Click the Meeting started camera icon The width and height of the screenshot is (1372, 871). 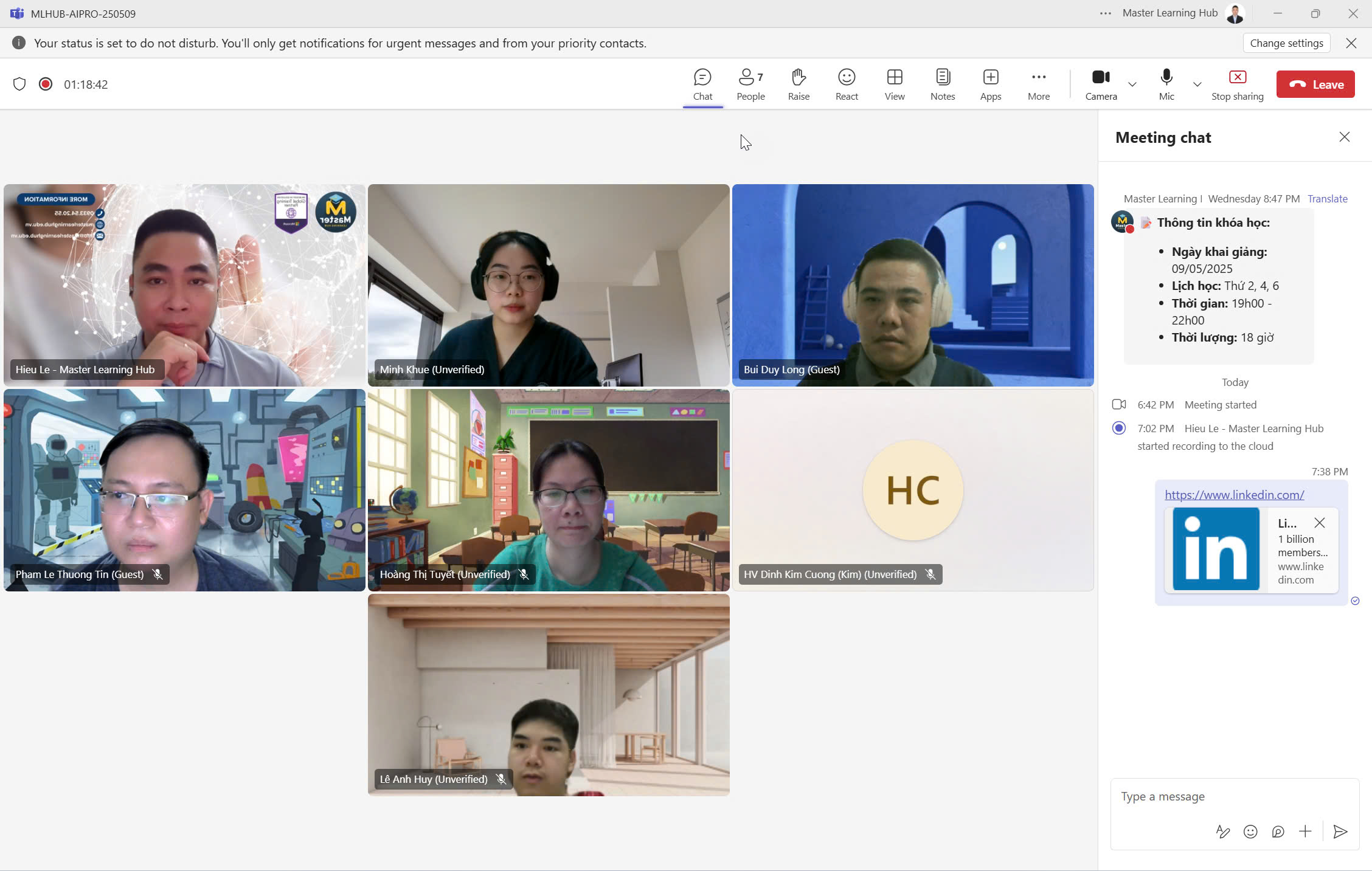tap(1119, 404)
